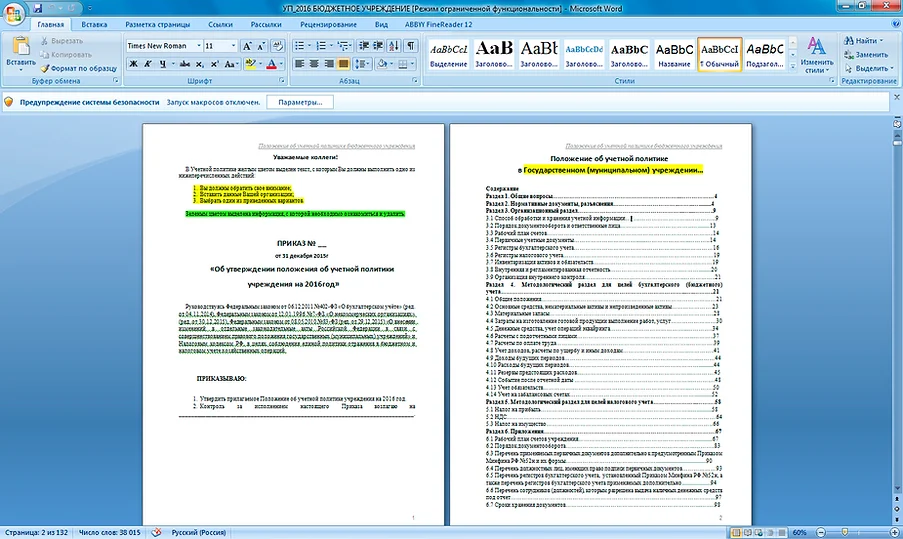The height and width of the screenshot is (539, 903).
Task: Open the Рецензирование tab
Action: (x=328, y=25)
